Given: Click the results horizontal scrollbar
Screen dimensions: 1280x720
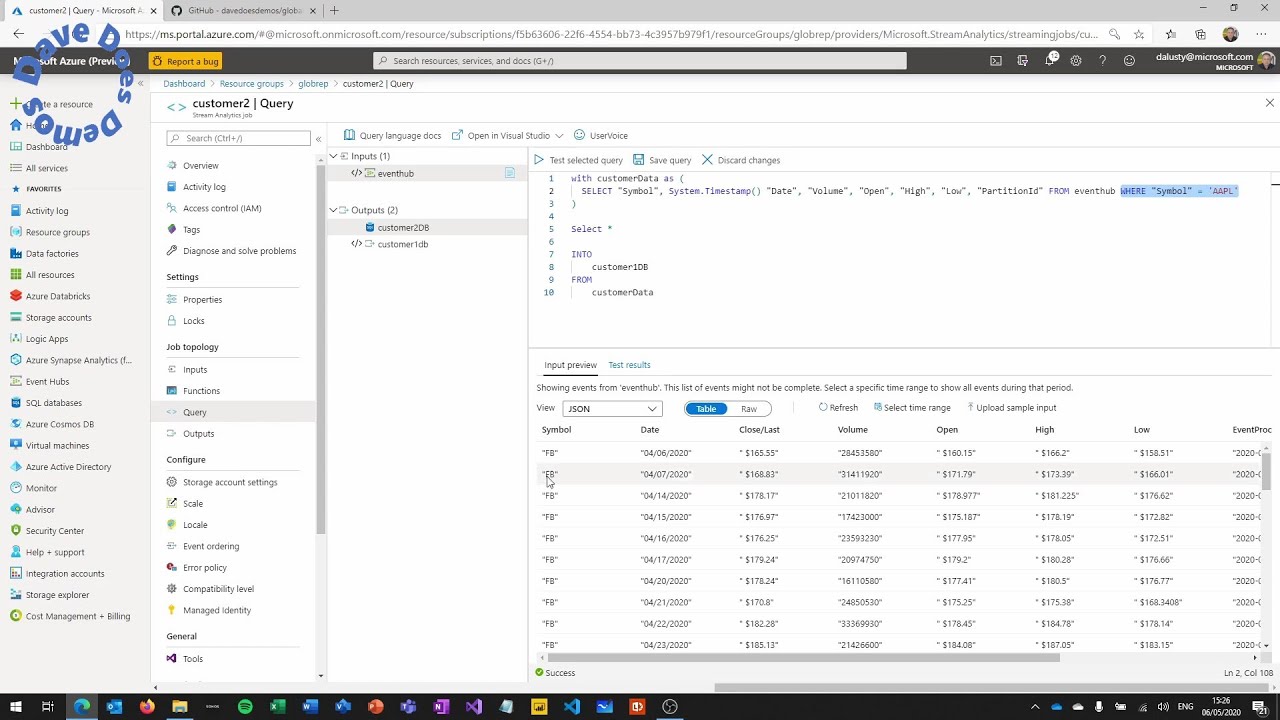Looking at the screenshot, I should pos(803,658).
